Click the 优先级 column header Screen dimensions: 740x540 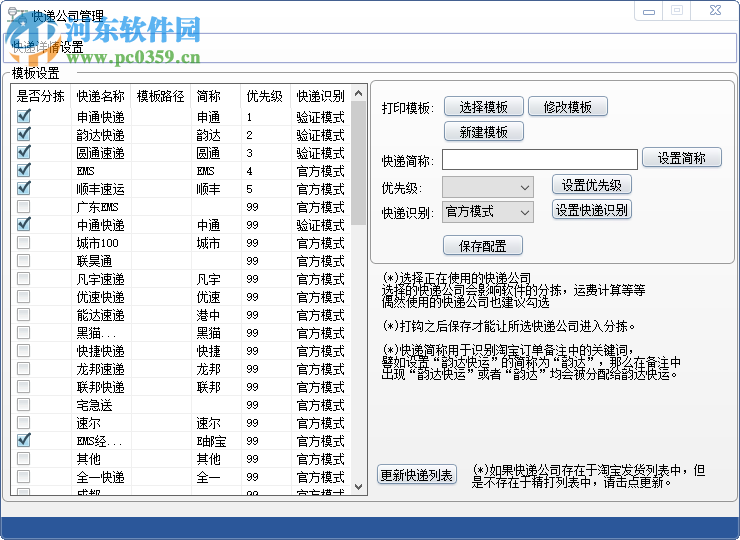tap(265, 96)
